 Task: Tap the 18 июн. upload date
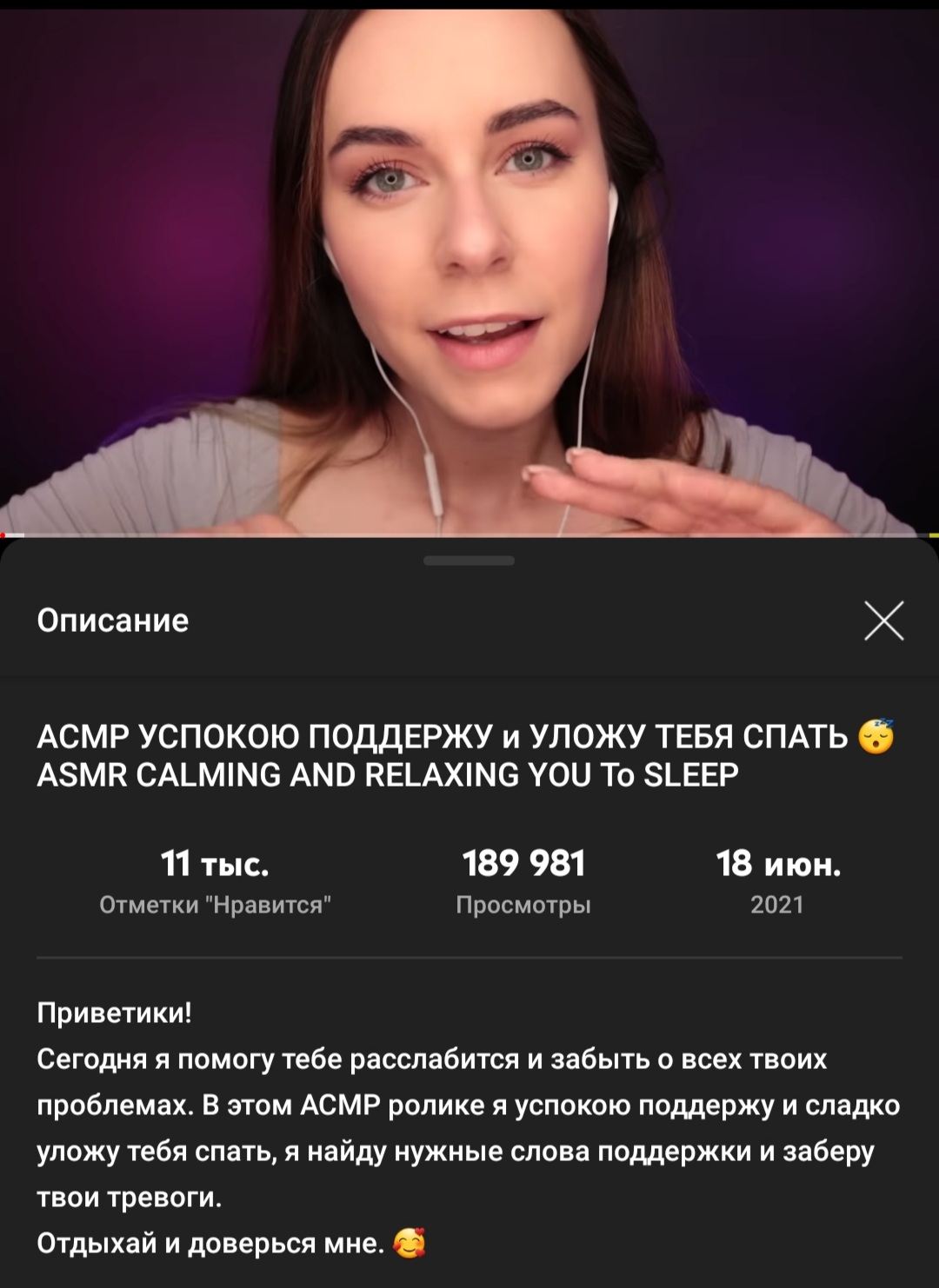point(778,864)
